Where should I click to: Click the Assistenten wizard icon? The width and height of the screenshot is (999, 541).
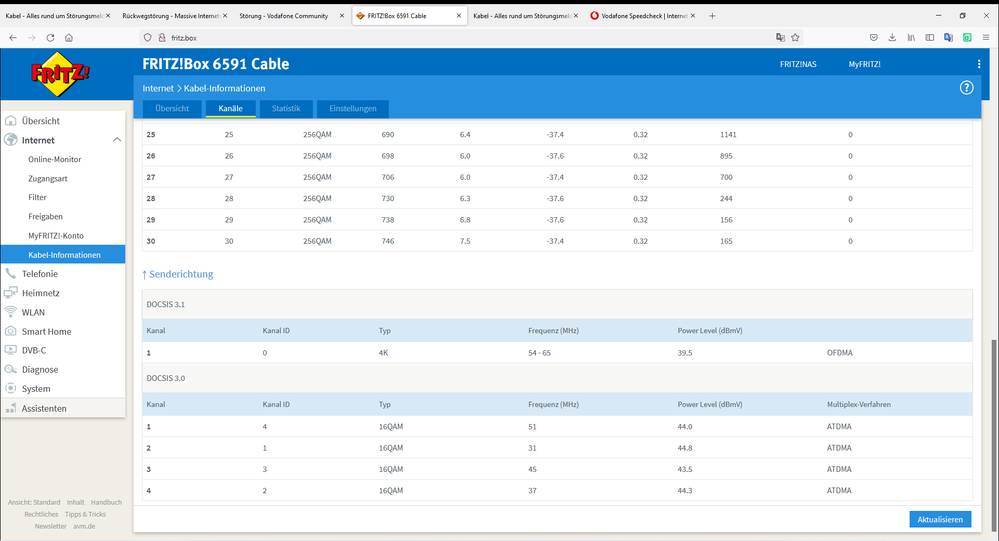[x=11, y=408]
